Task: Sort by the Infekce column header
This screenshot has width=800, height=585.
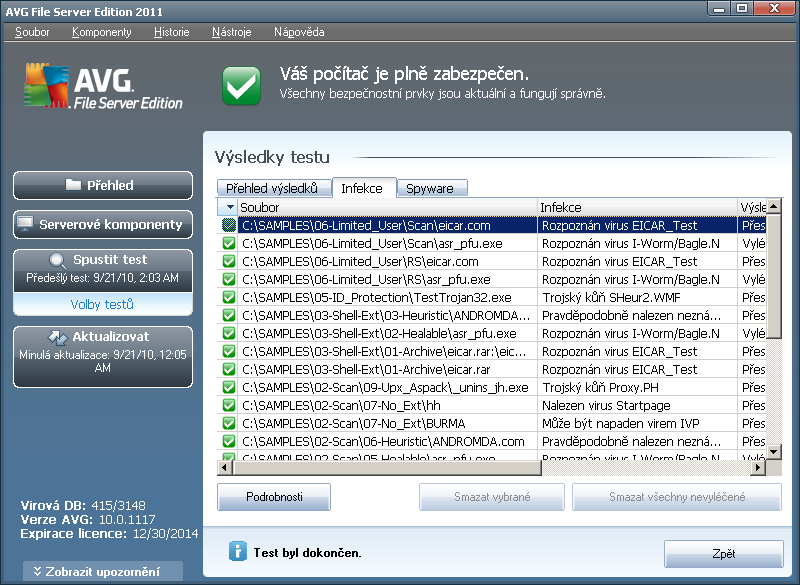Action: click(x=637, y=207)
